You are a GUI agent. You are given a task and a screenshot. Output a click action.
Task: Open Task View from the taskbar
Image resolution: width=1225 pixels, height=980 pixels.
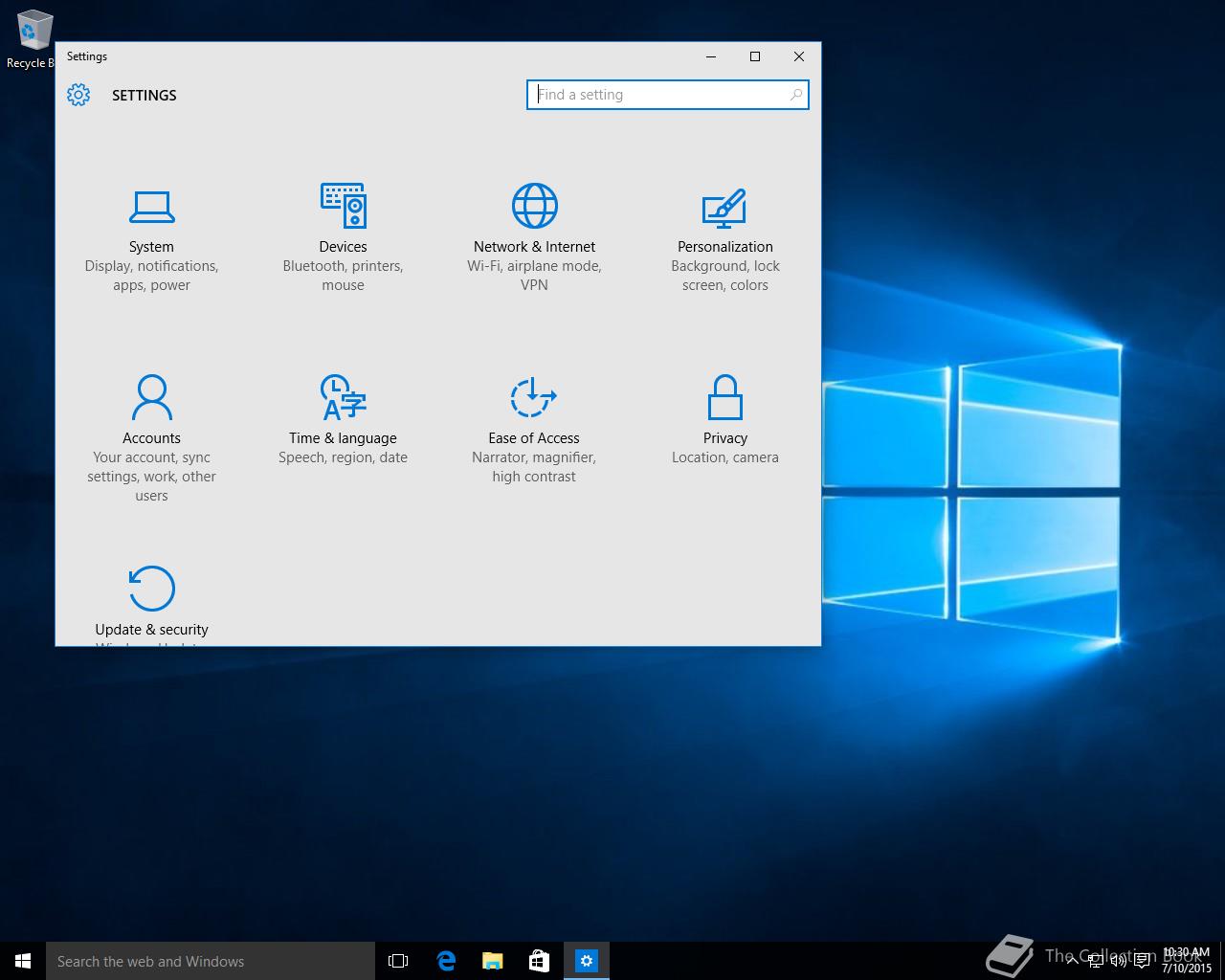click(x=398, y=961)
